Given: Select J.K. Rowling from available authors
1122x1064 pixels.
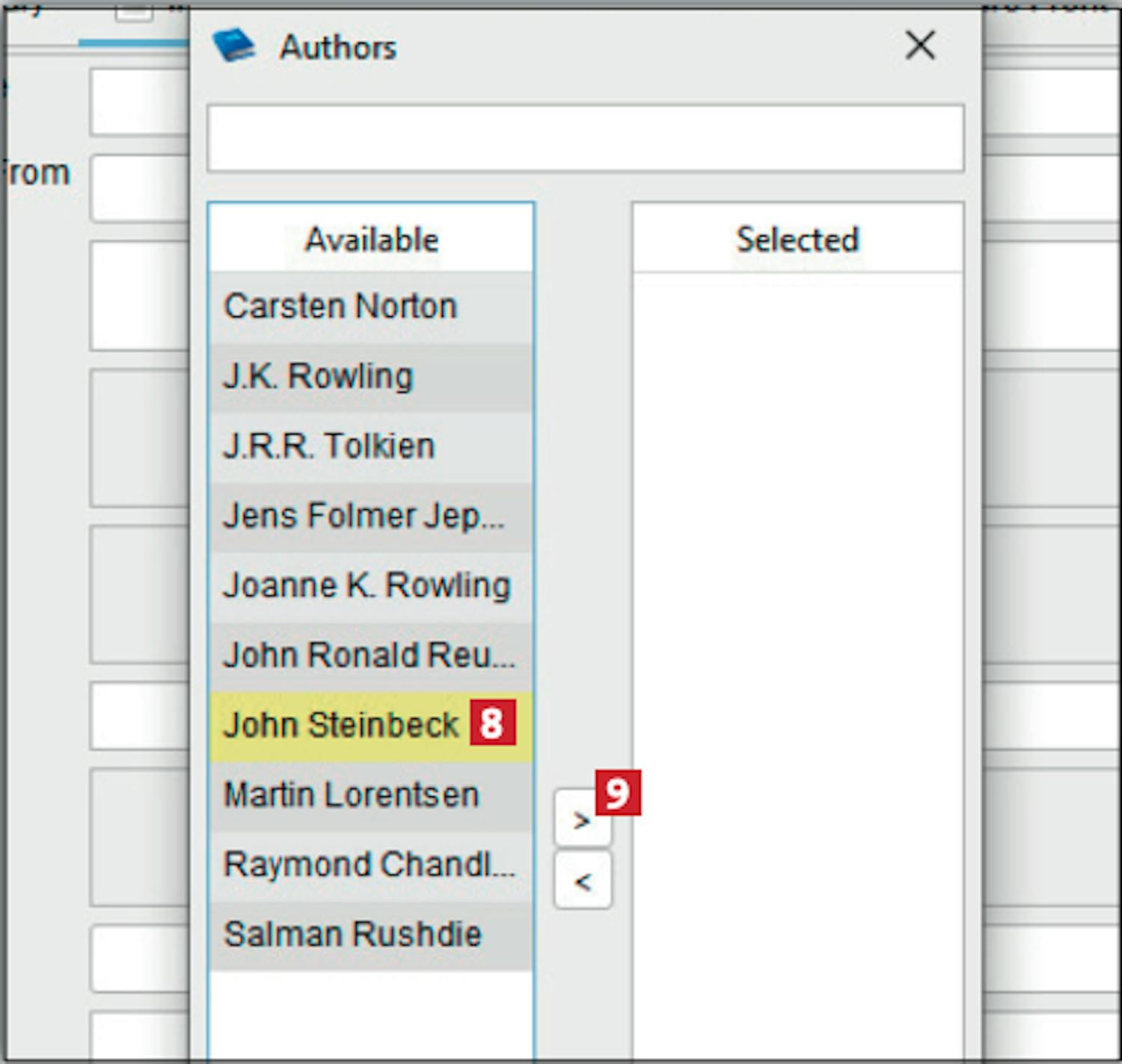Looking at the screenshot, I should click(x=318, y=376).
